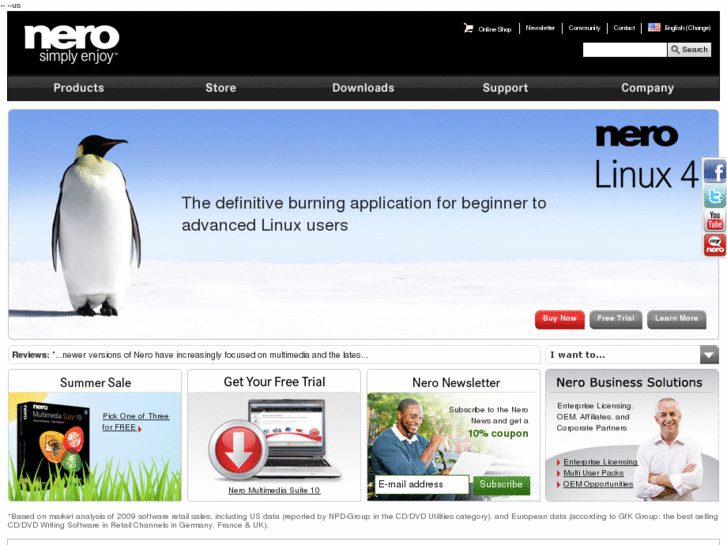Click the Facebook icon on the right sidebar
727x545 pixels.
pos(714,172)
